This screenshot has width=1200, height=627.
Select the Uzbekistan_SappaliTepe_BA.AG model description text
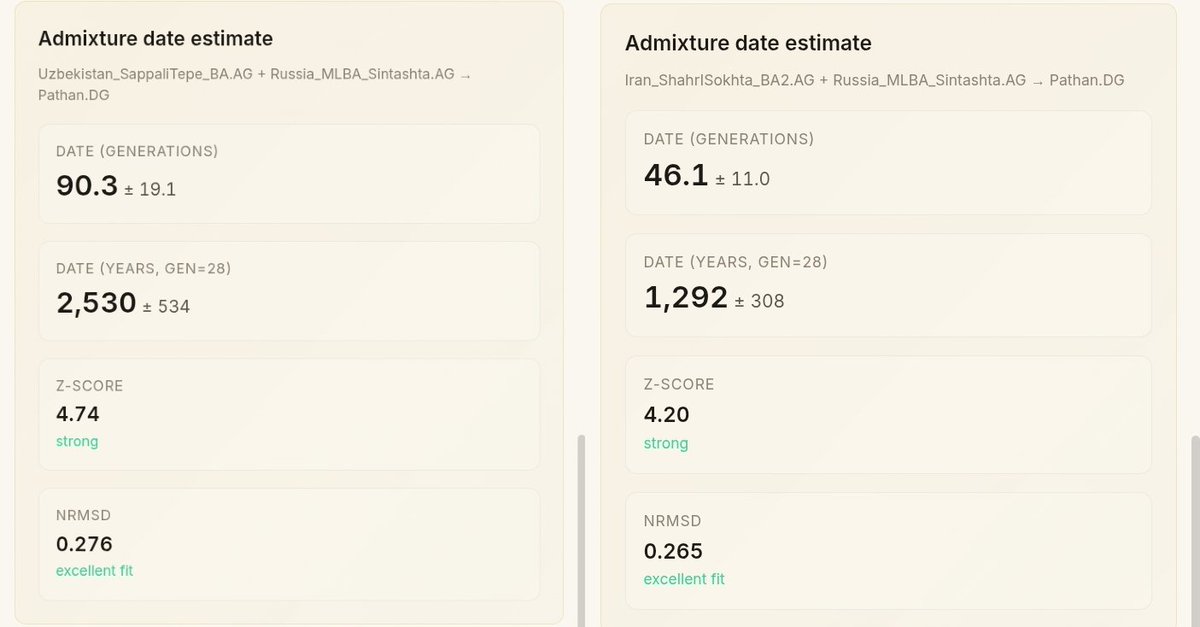click(254, 85)
